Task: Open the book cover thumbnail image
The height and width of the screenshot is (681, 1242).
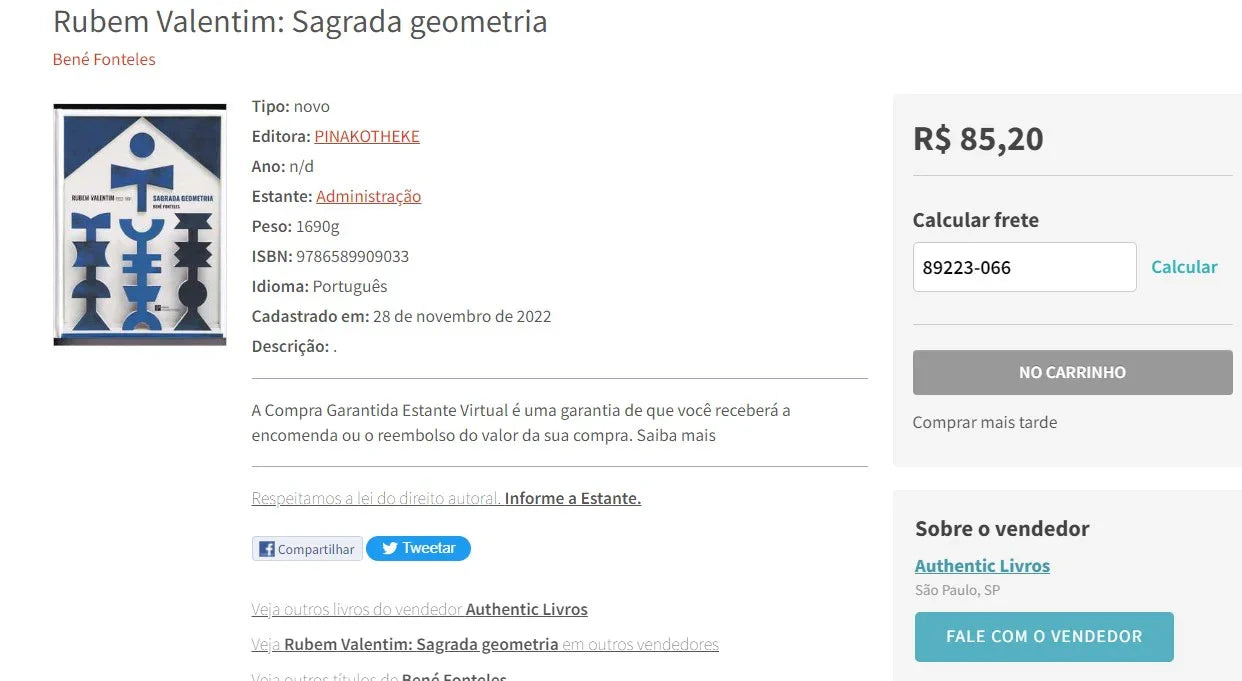Action: coord(140,225)
